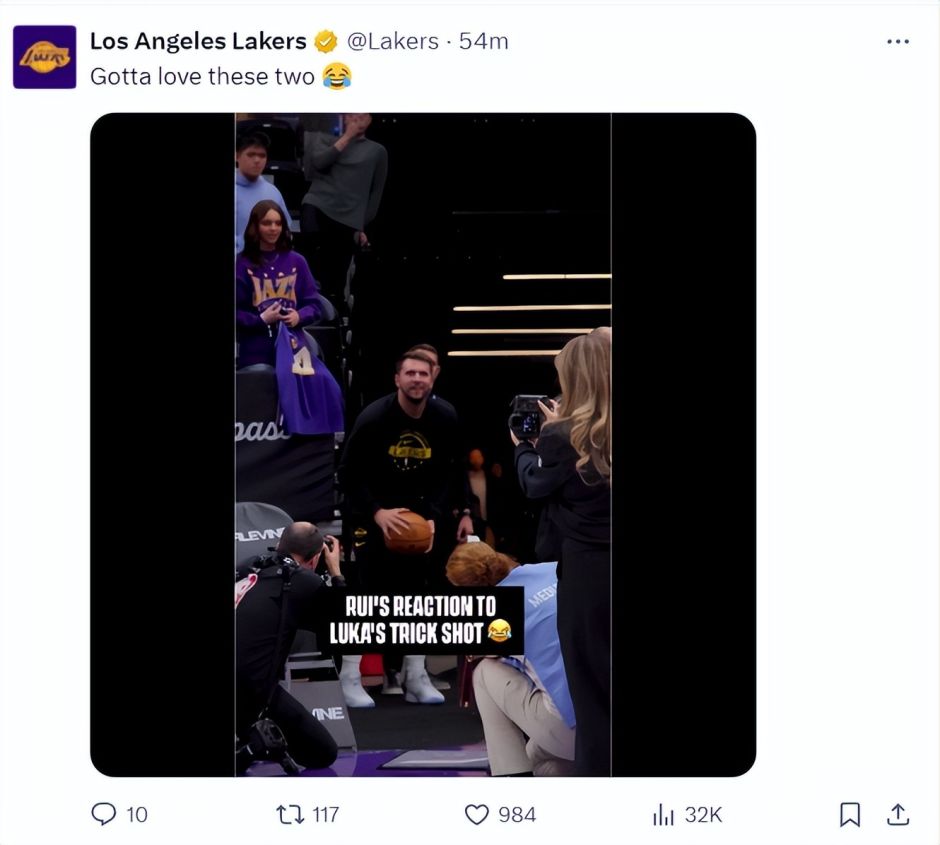This screenshot has width=940, height=845.
Task: Open the Lakers profile avatar
Action: (x=45, y=57)
